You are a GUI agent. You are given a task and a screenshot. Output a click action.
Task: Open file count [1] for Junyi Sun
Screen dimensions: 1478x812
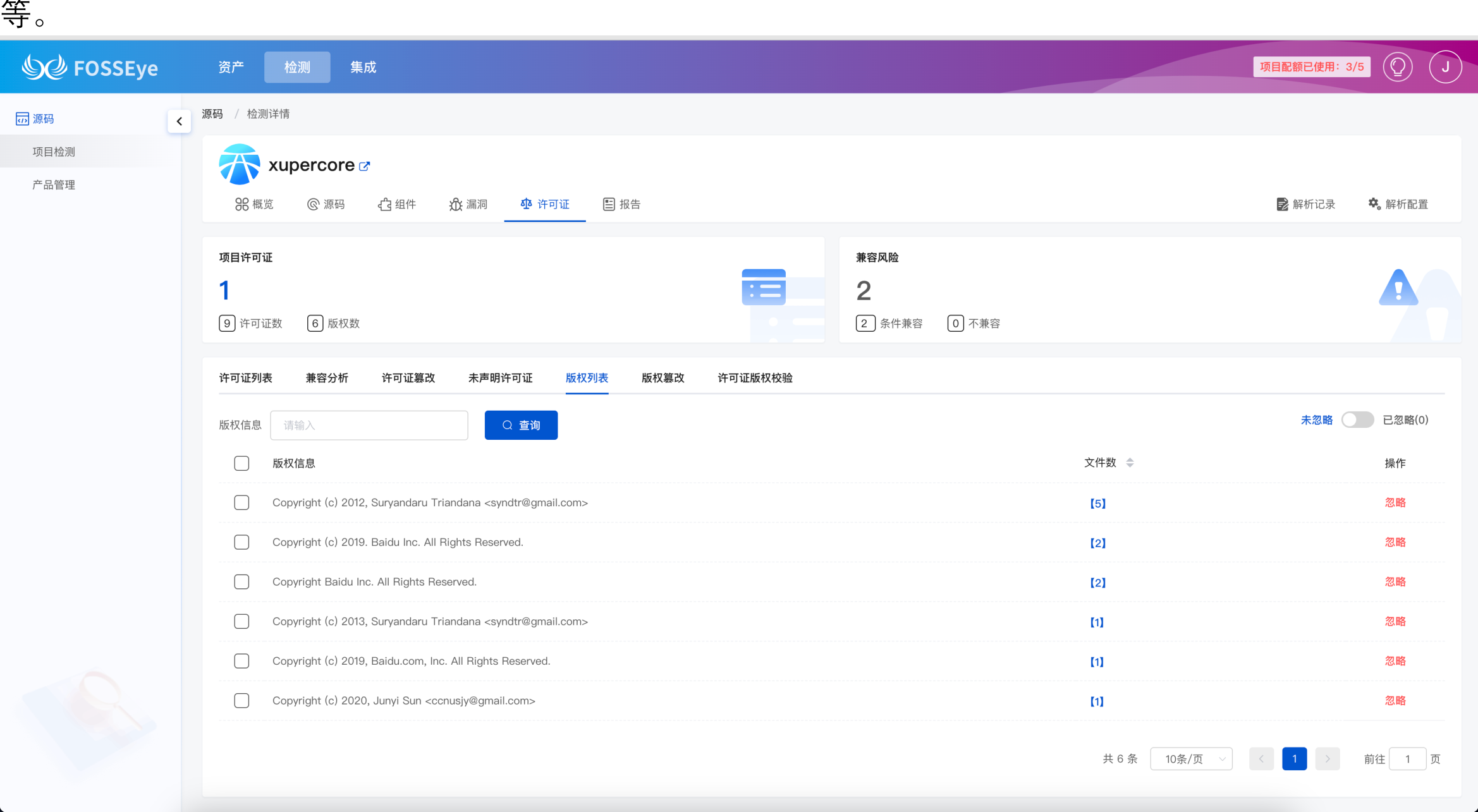tap(1097, 701)
